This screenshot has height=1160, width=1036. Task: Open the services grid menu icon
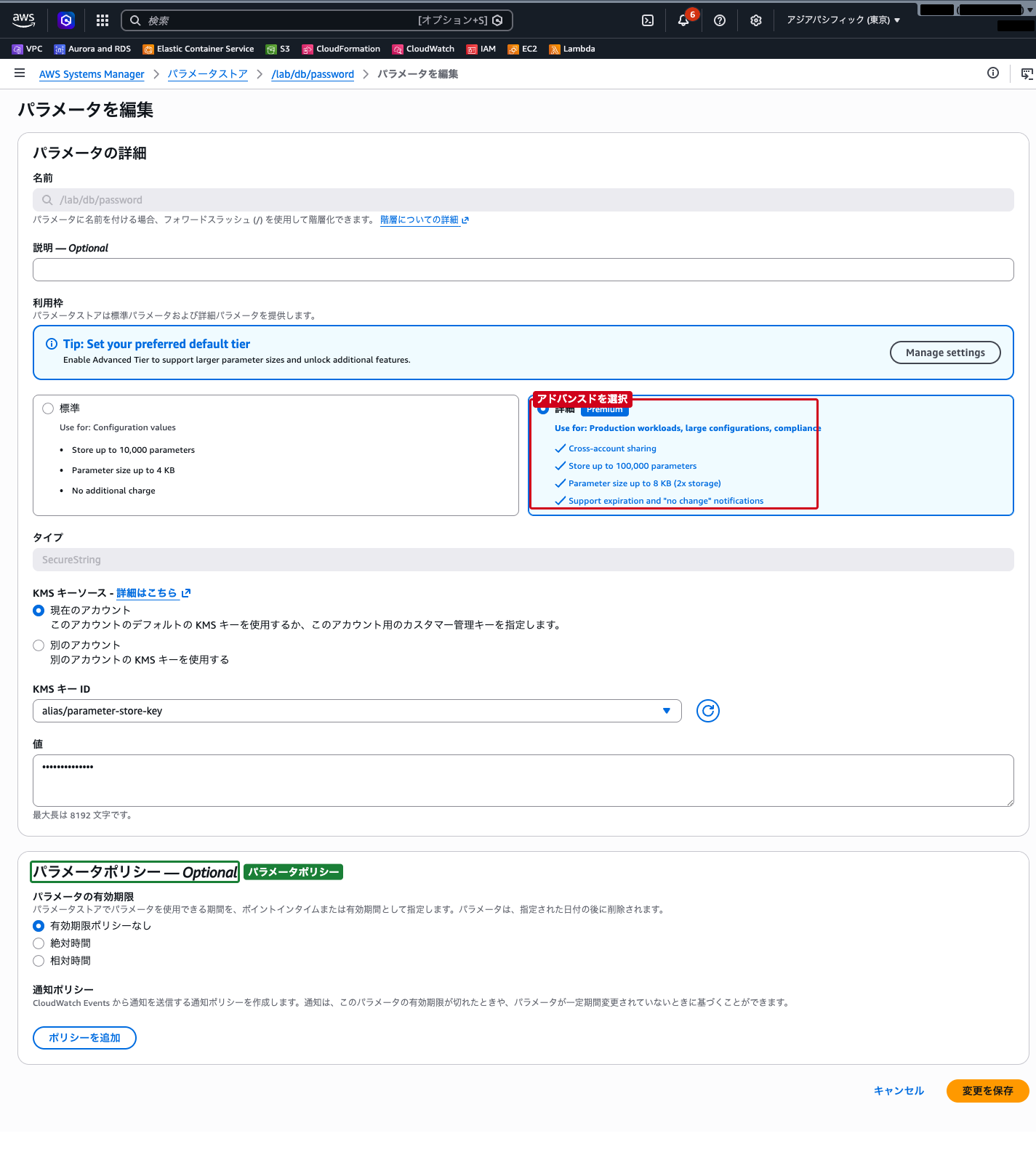tap(103, 20)
